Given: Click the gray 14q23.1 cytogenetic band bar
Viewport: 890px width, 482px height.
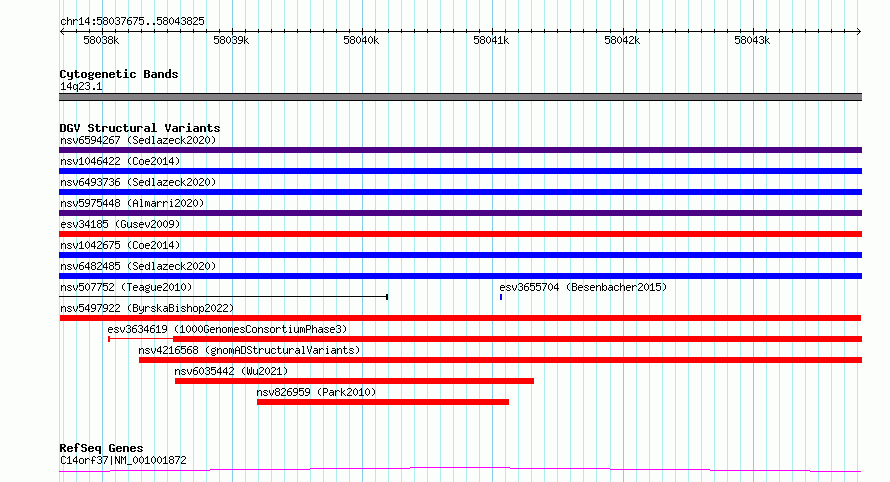Looking at the screenshot, I should [x=460, y=97].
